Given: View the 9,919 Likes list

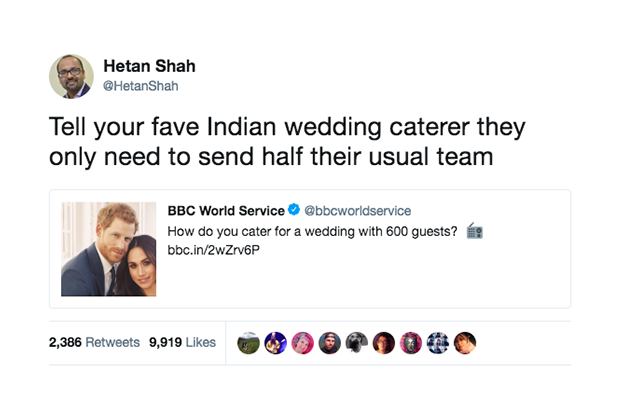Looking at the screenshot, I should tap(182, 342).
